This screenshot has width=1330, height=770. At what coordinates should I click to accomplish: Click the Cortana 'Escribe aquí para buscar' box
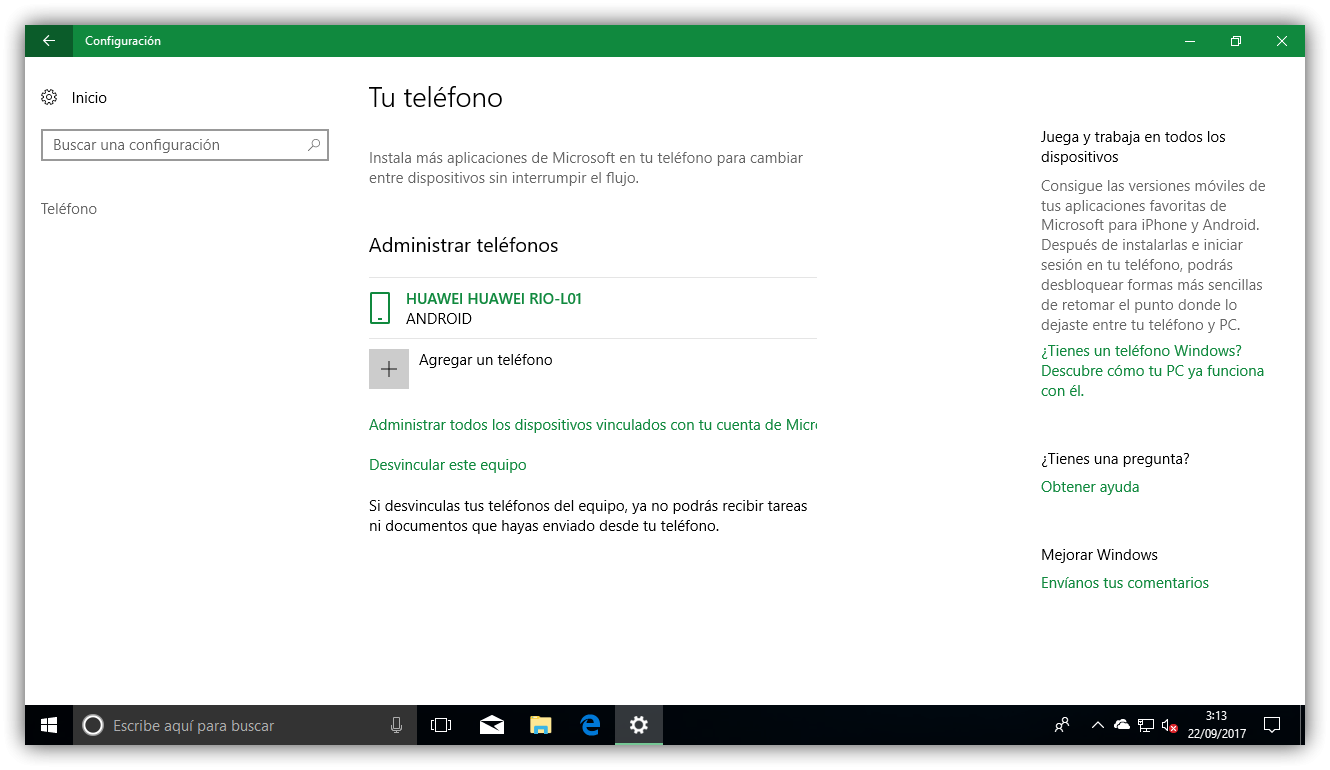pyautogui.click(x=245, y=725)
